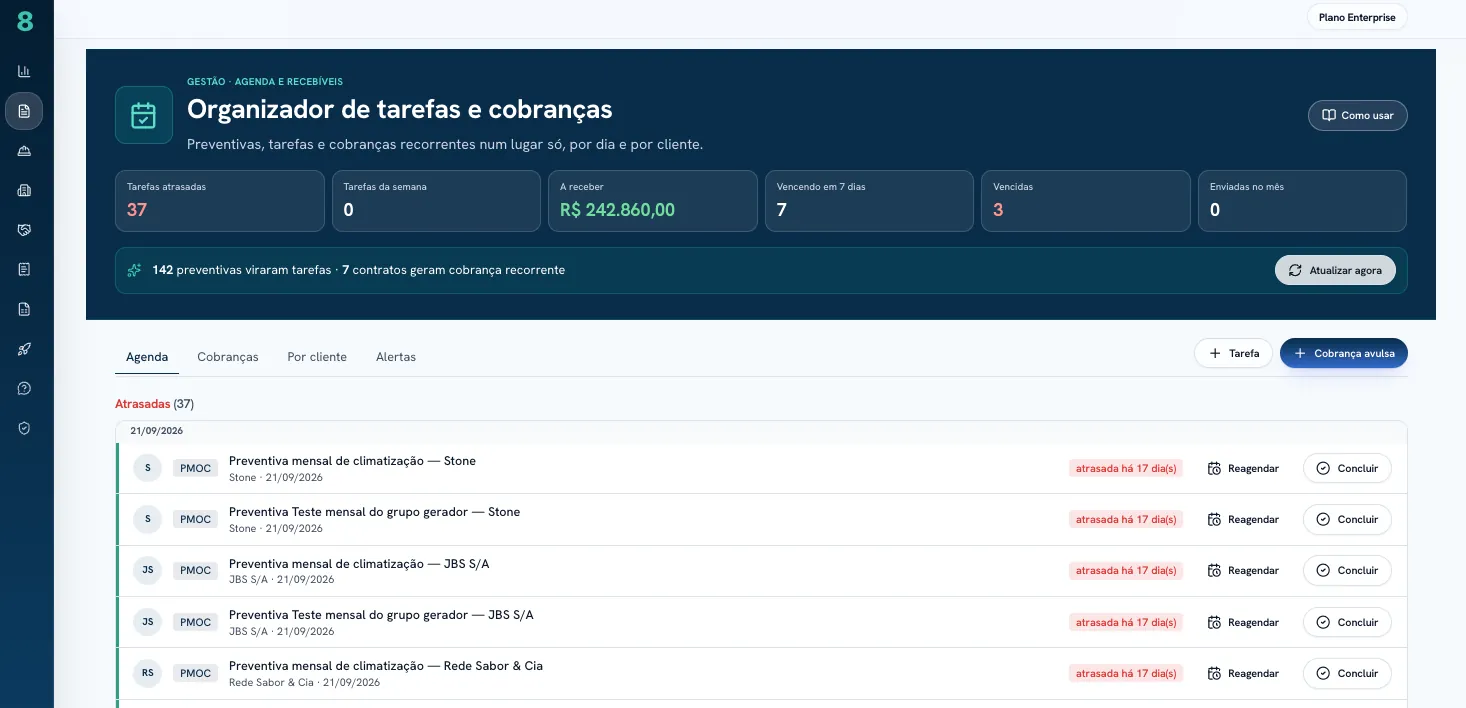Open the hard hat sidebar icon
Image resolution: width=1466 pixels, height=708 pixels.
[x=24, y=151]
